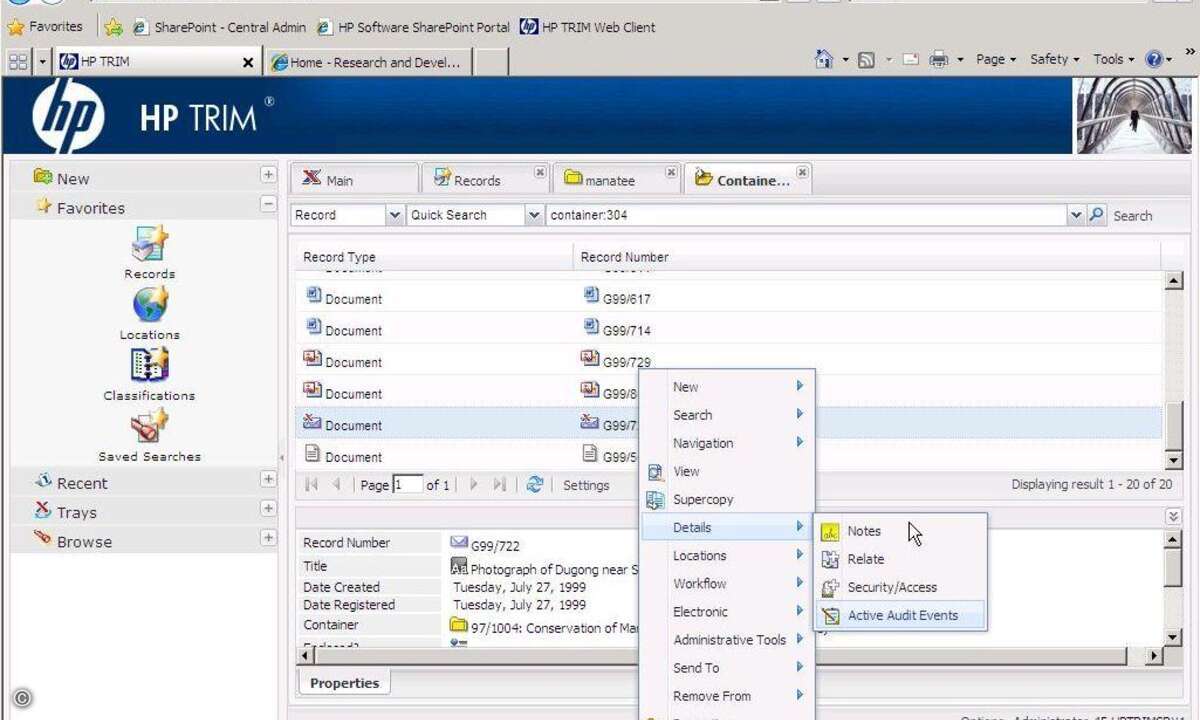Expand the Trays sidebar section
Viewport: 1200px width, 720px height.
tap(268, 508)
